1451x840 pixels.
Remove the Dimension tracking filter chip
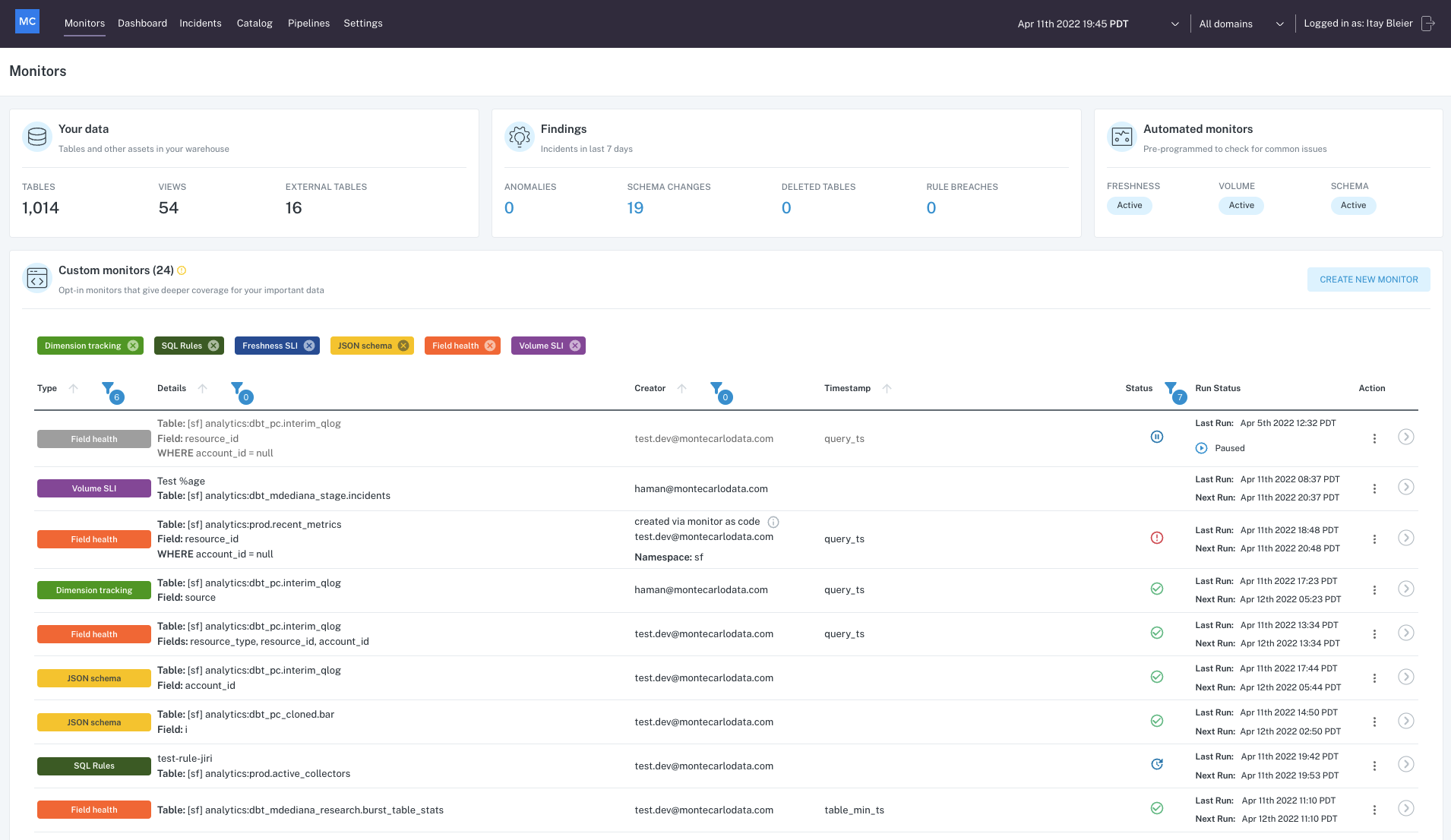[x=133, y=346]
